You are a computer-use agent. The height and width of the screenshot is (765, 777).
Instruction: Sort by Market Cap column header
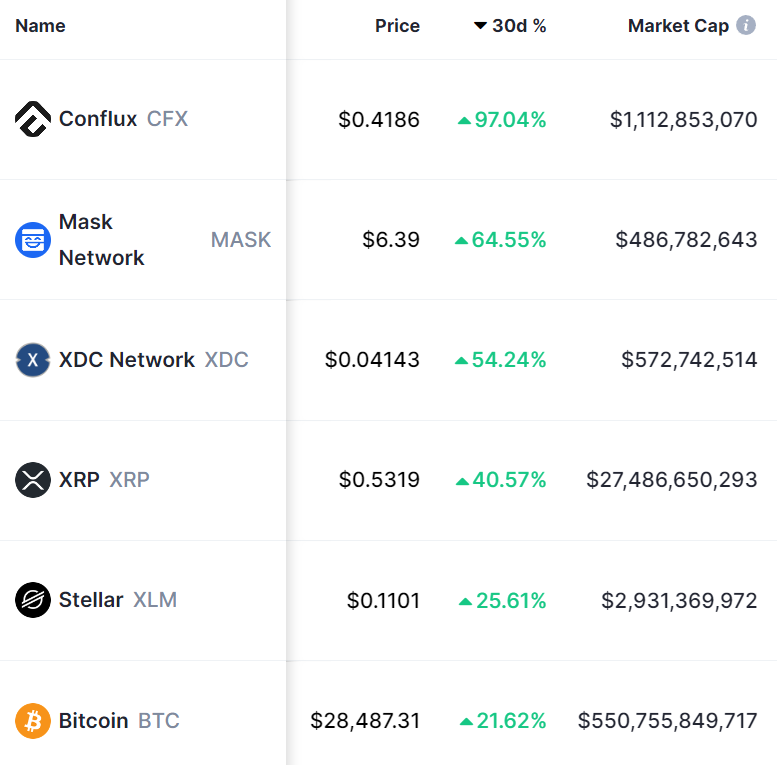coord(678,26)
